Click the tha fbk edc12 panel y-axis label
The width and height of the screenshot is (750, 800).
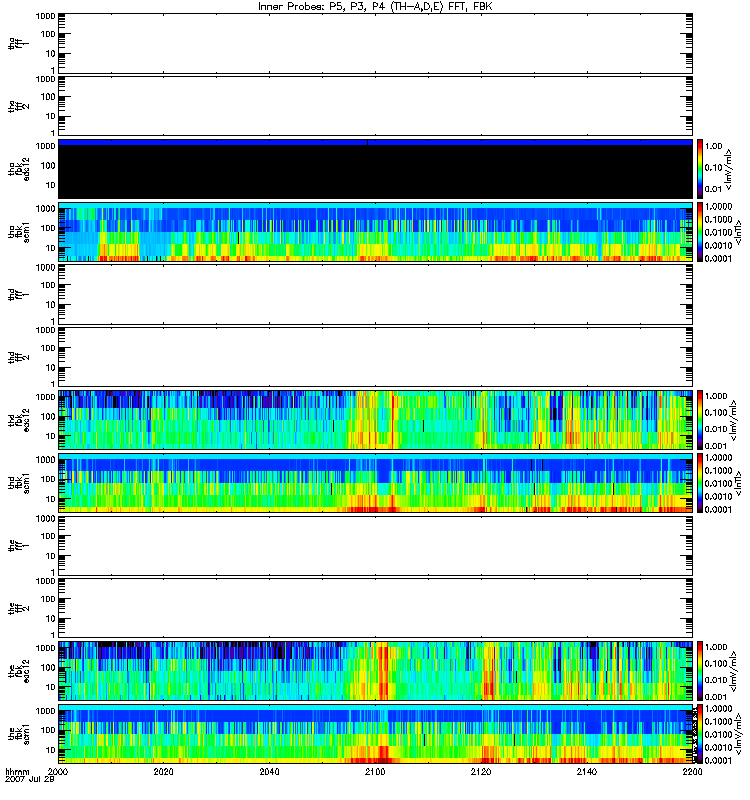19,169
